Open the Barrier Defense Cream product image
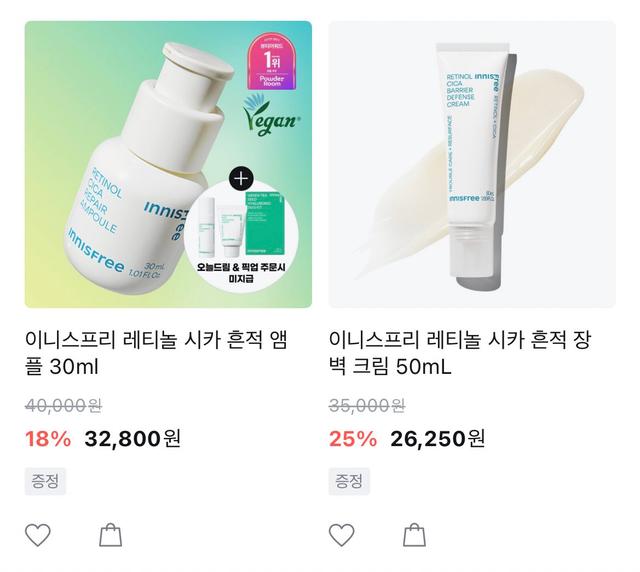Image resolution: width=640 pixels, height=572 pixels. click(x=472, y=164)
